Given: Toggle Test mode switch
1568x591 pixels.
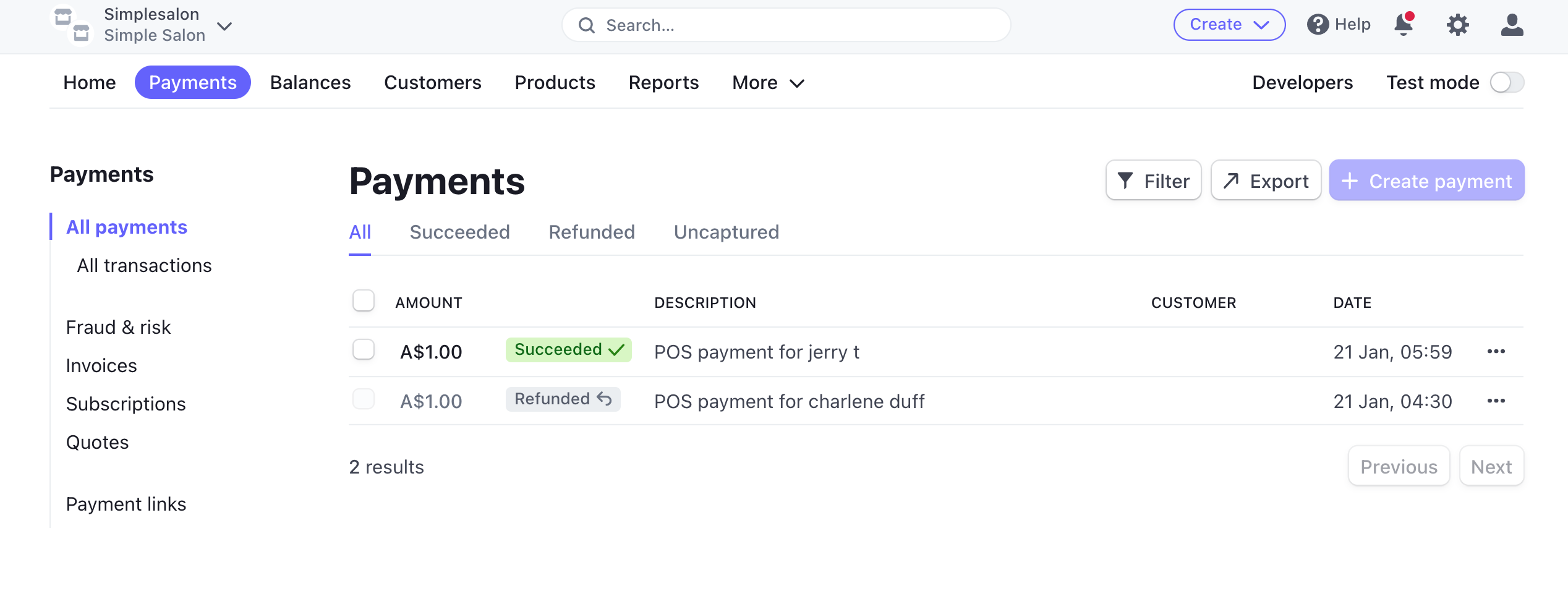Looking at the screenshot, I should [x=1506, y=82].
